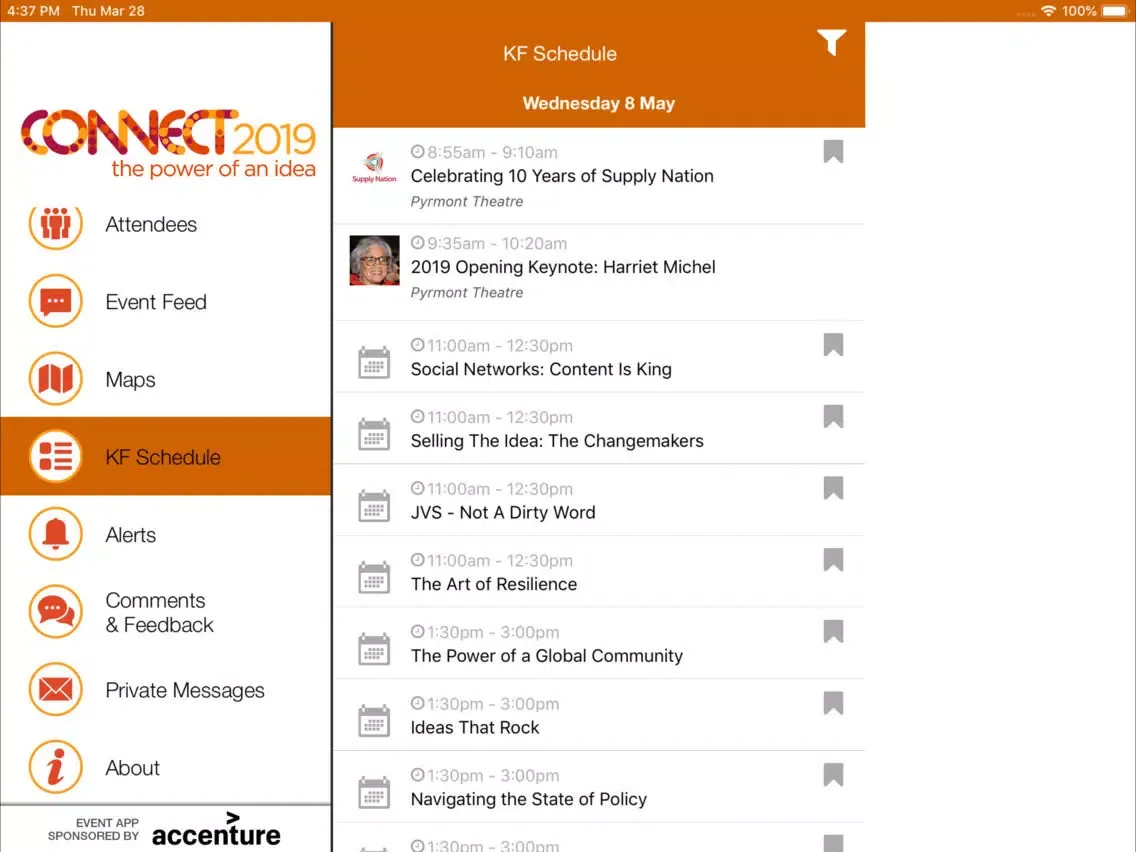Image resolution: width=1136 pixels, height=852 pixels.
Task: Bookmark The Art of Resilience session
Action: pyautogui.click(x=833, y=560)
